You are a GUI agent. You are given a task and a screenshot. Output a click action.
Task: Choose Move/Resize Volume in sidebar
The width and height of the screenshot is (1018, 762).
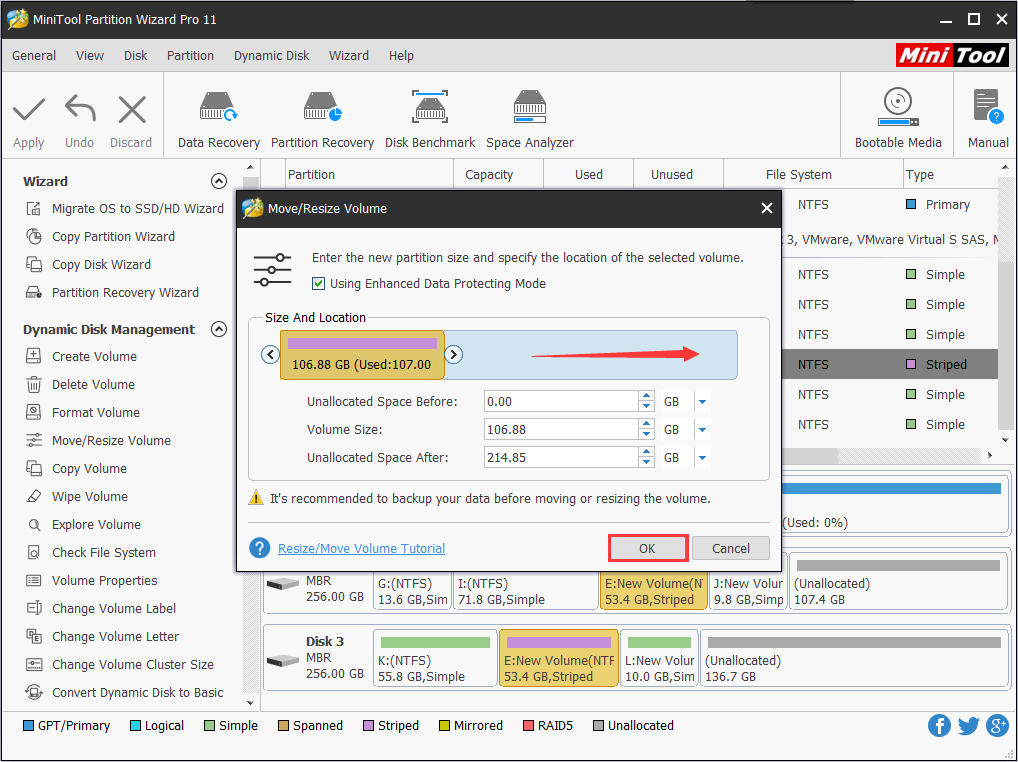point(98,440)
